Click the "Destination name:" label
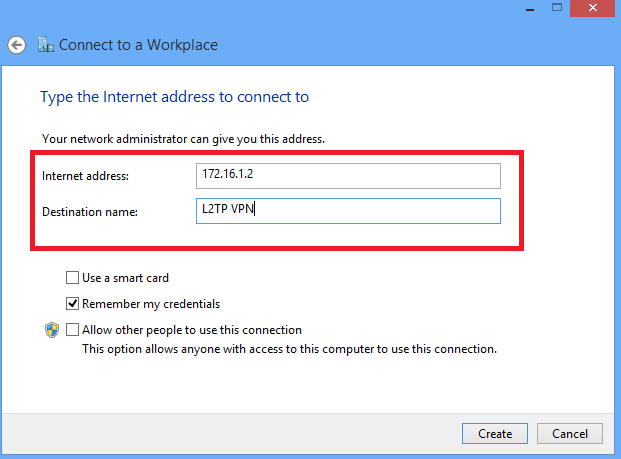This screenshot has width=621, height=459. point(90,212)
